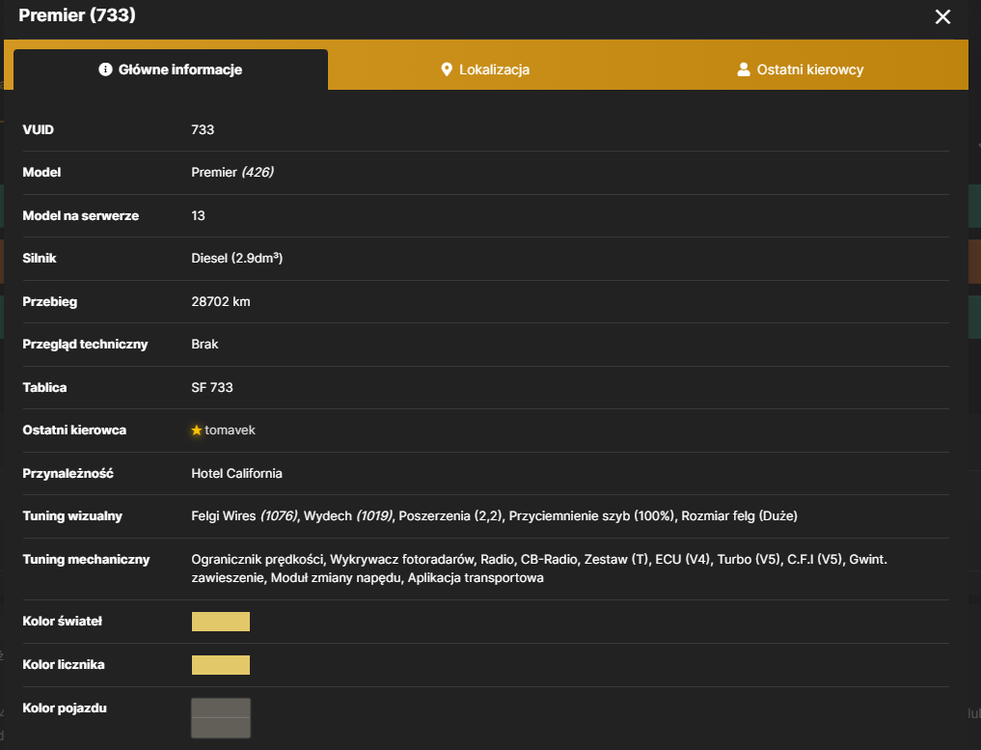Click the Premier (733) dialog title
Viewport: 981px width, 750px height.
[x=77, y=15]
